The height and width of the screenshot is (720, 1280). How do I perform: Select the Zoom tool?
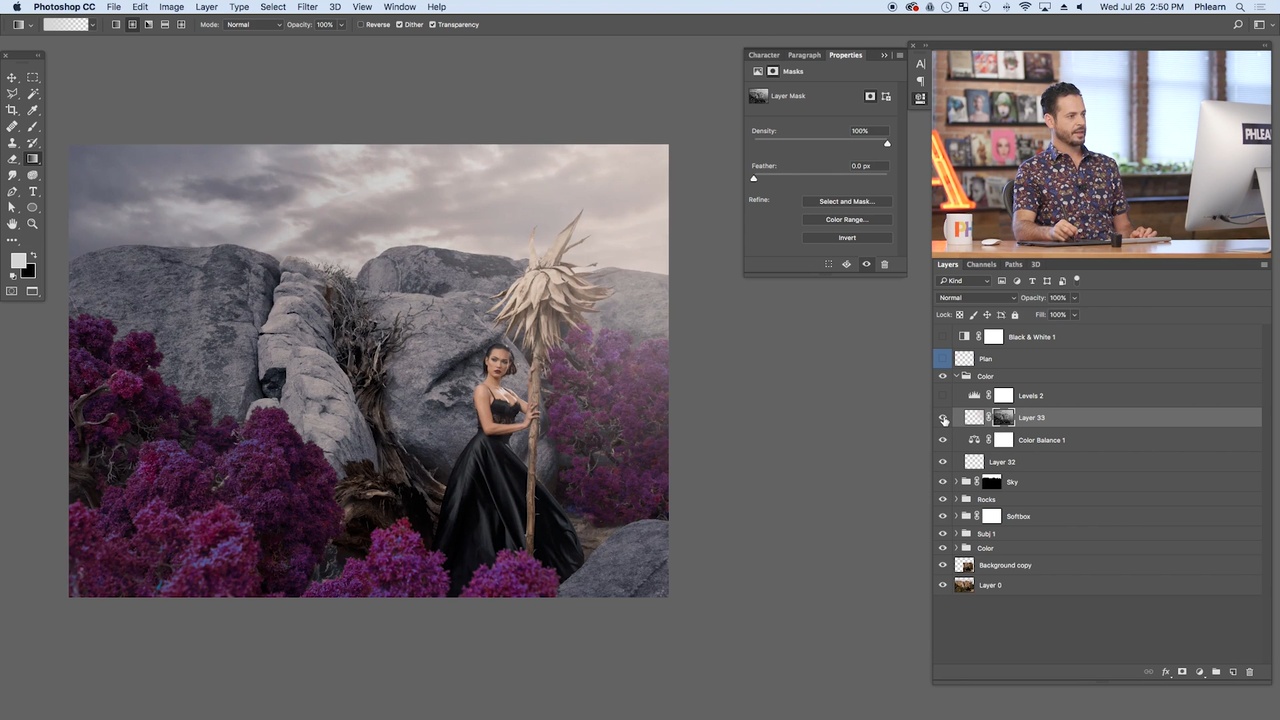[x=33, y=224]
